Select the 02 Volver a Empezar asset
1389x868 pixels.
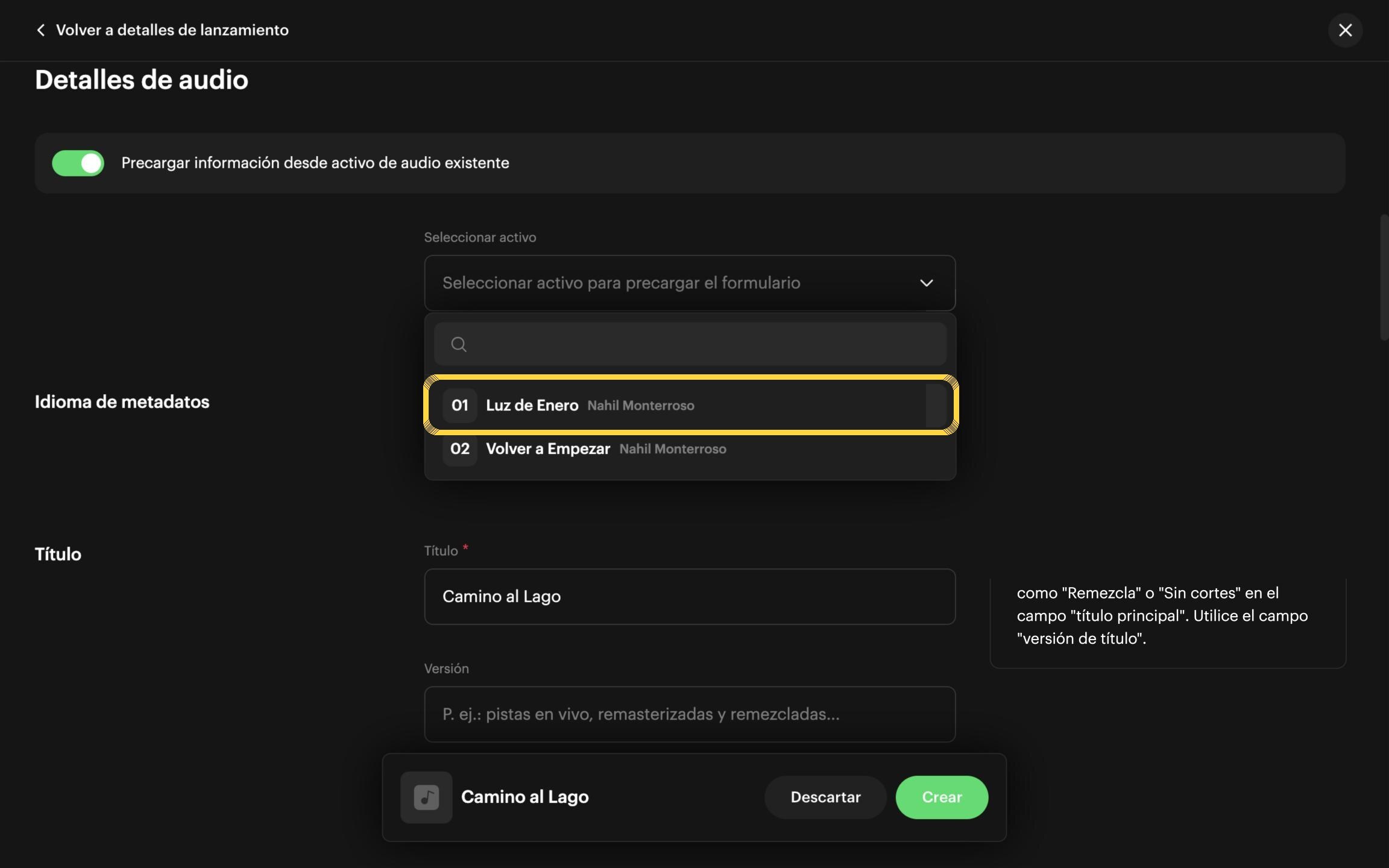click(x=690, y=449)
